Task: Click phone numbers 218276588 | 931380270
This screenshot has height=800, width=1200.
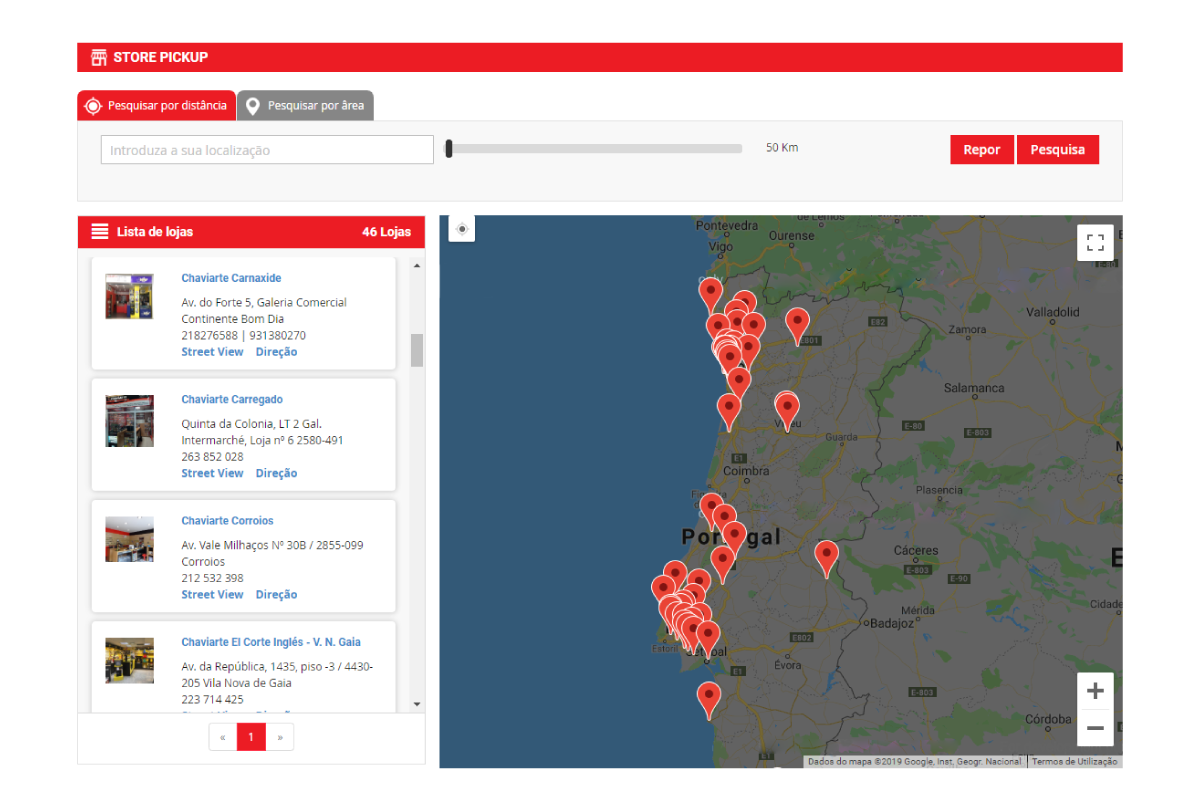Action: pyautogui.click(x=244, y=336)
